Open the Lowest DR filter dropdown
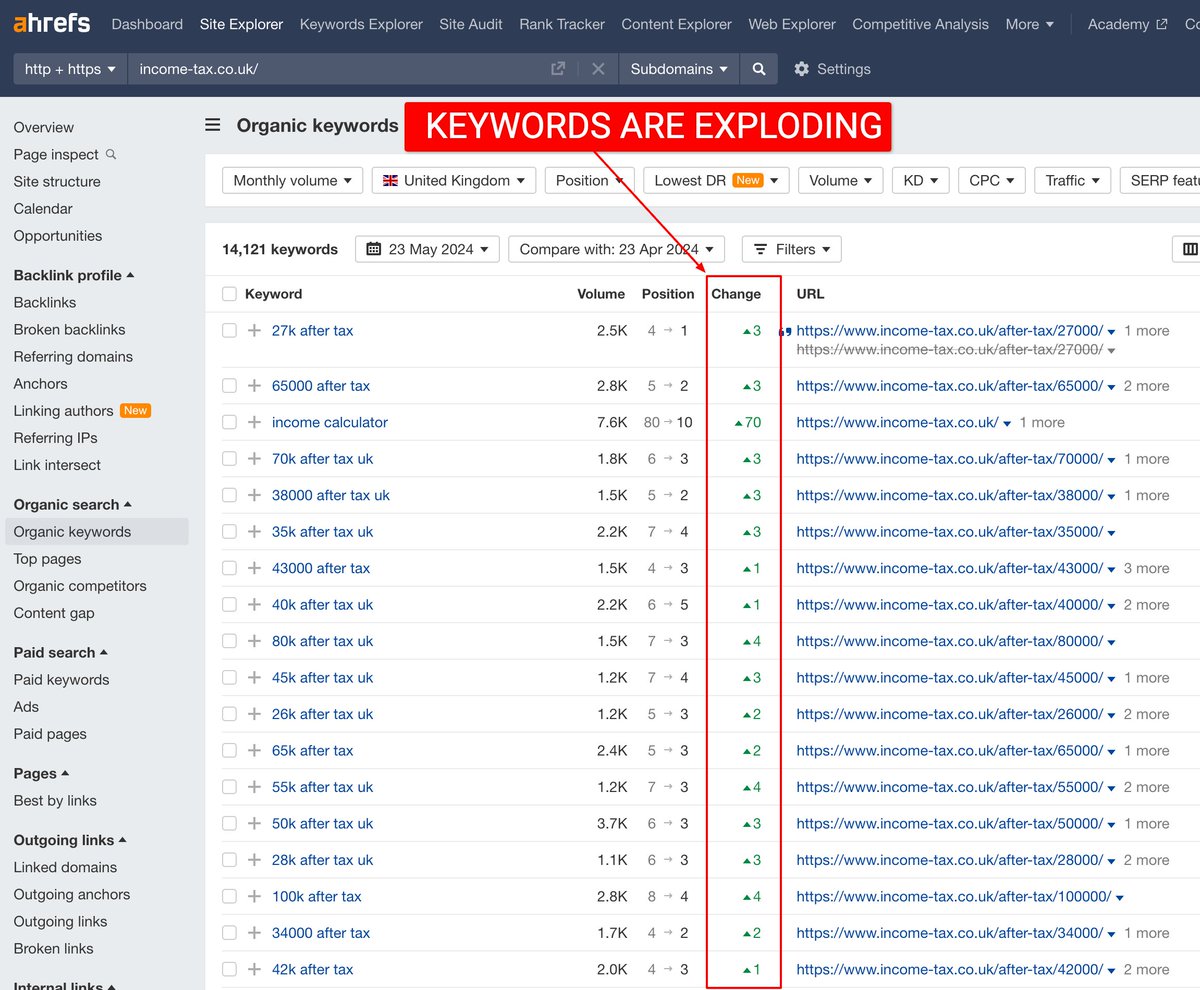 [716, 181]
